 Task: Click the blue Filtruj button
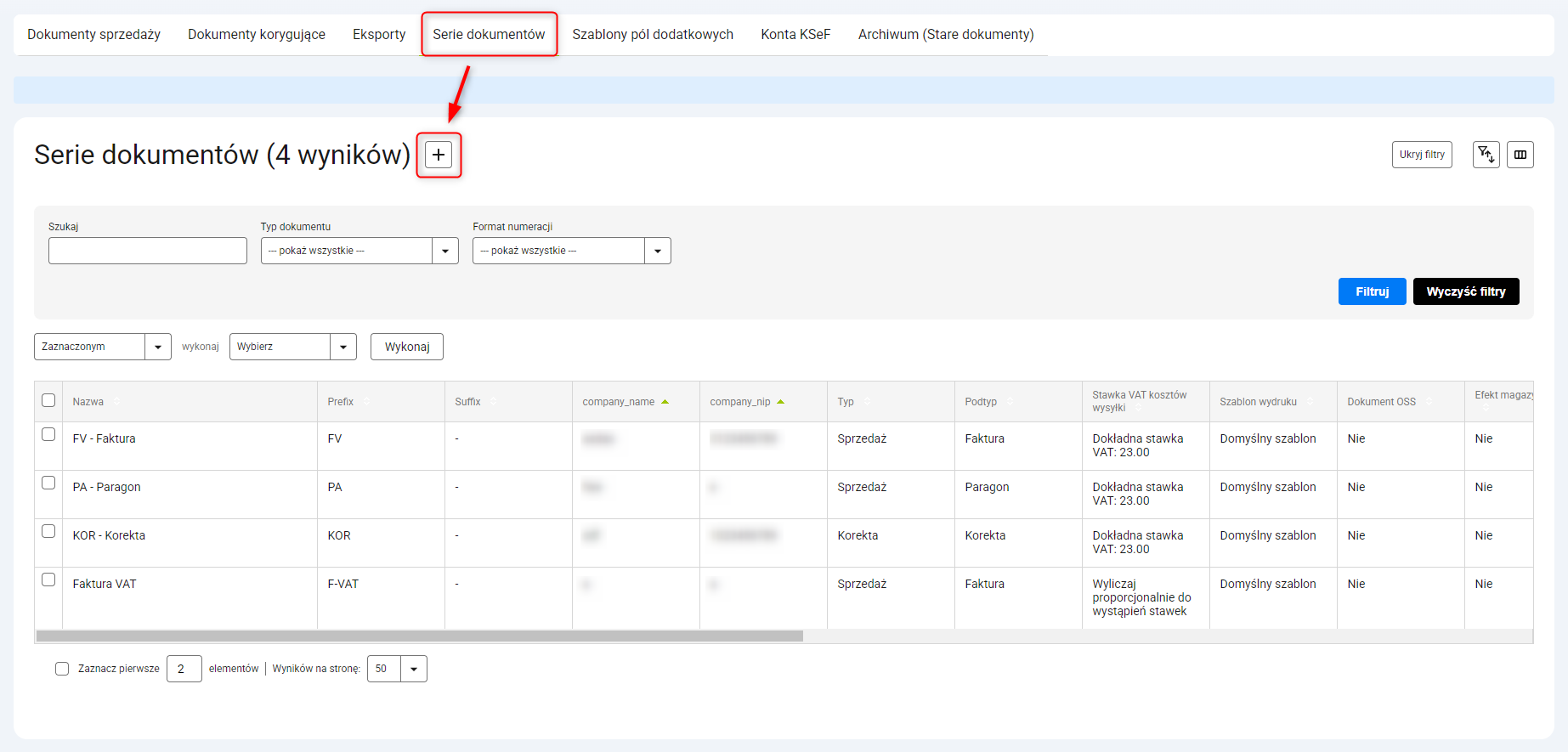(x=1373, y=291)
